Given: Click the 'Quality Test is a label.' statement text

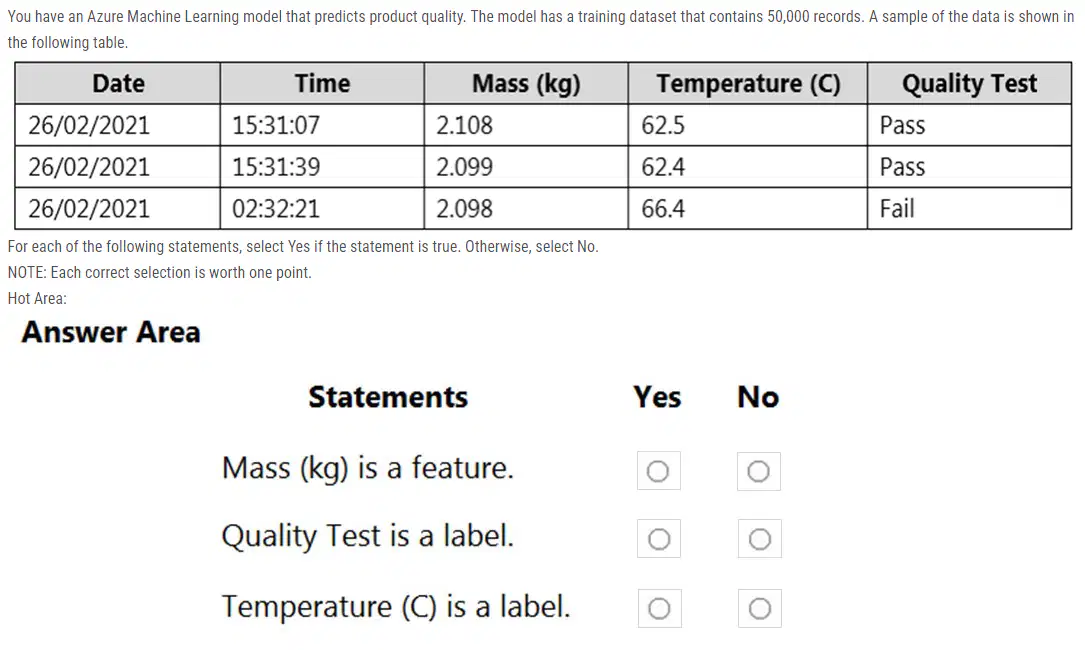Looking at the screenshot, I should pyautogui.click(x=367, y=536).
